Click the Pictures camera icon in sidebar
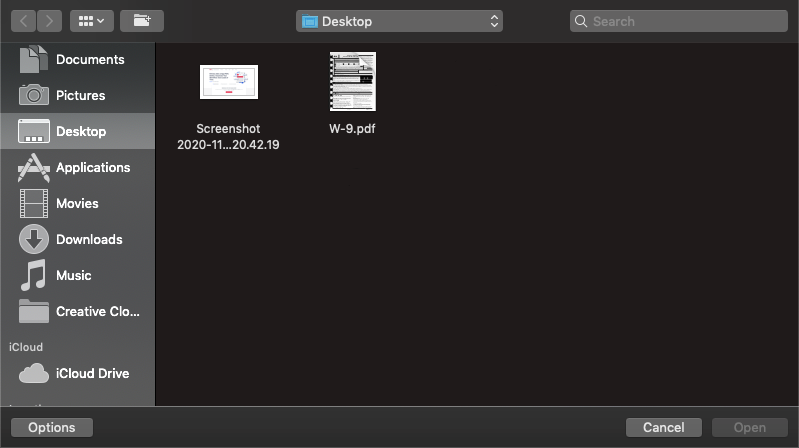 pos(34,95)
